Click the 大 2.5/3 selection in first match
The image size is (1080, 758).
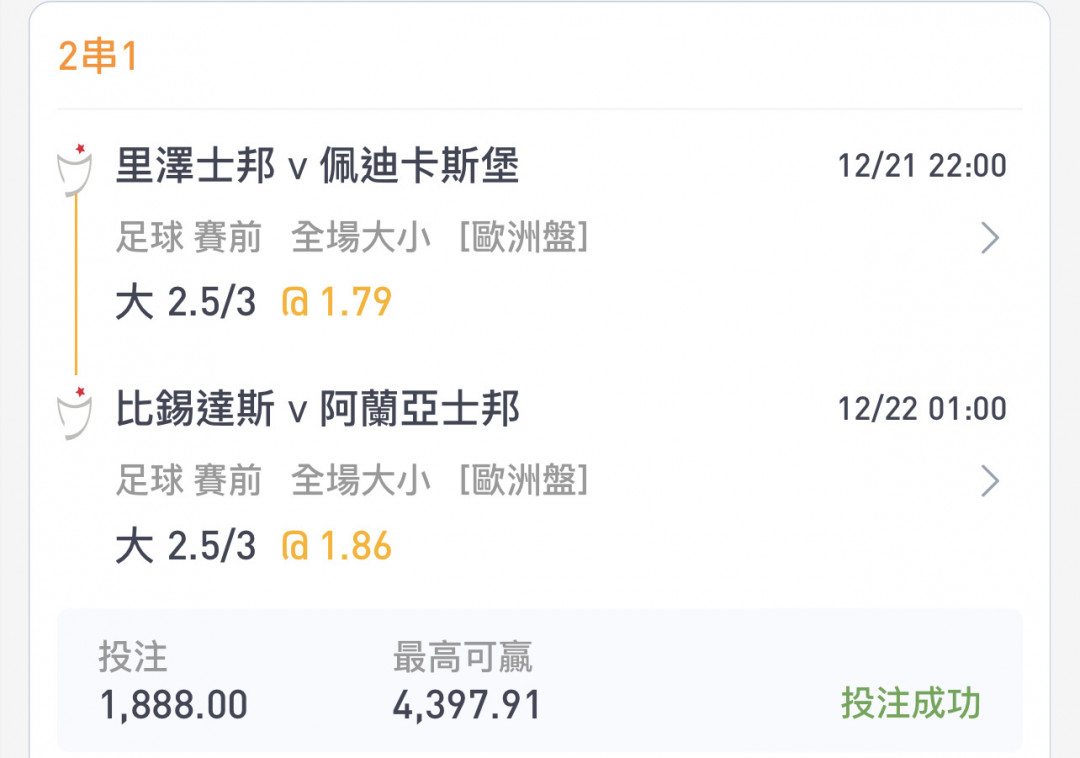[x=186, y=302]
